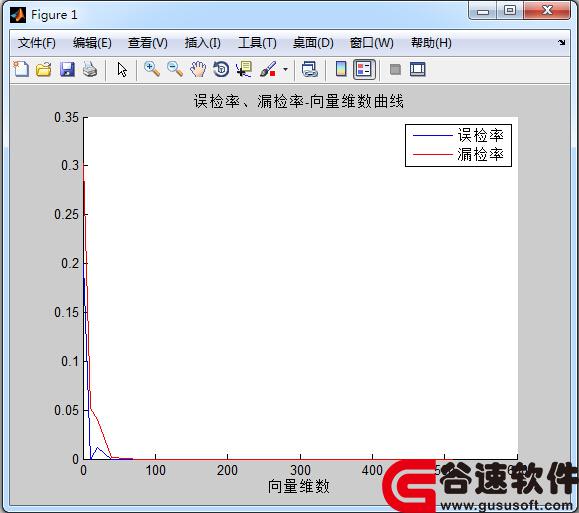Click the y-axis tick label 0.05

click(x=66, y=410)
